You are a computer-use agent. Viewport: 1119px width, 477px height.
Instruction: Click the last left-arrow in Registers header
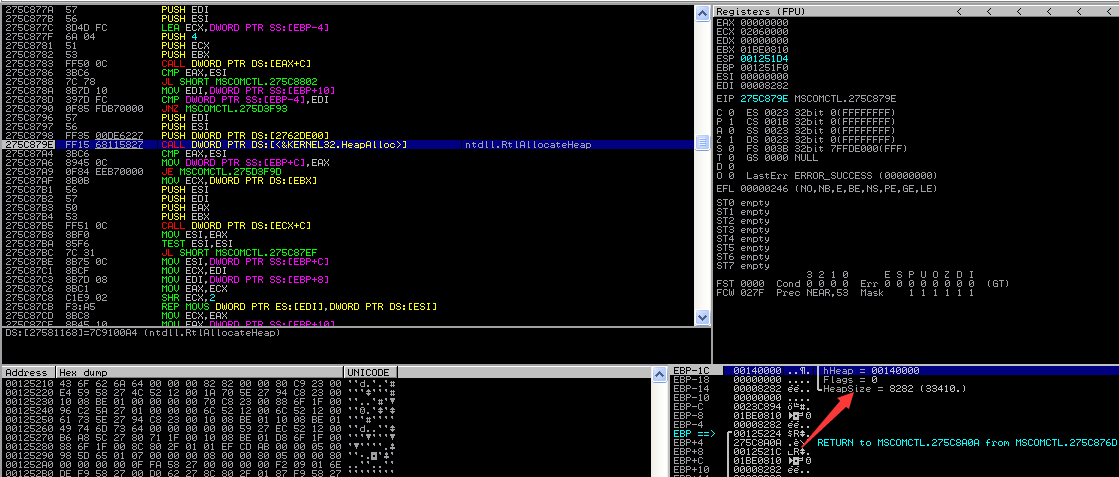1109,12
